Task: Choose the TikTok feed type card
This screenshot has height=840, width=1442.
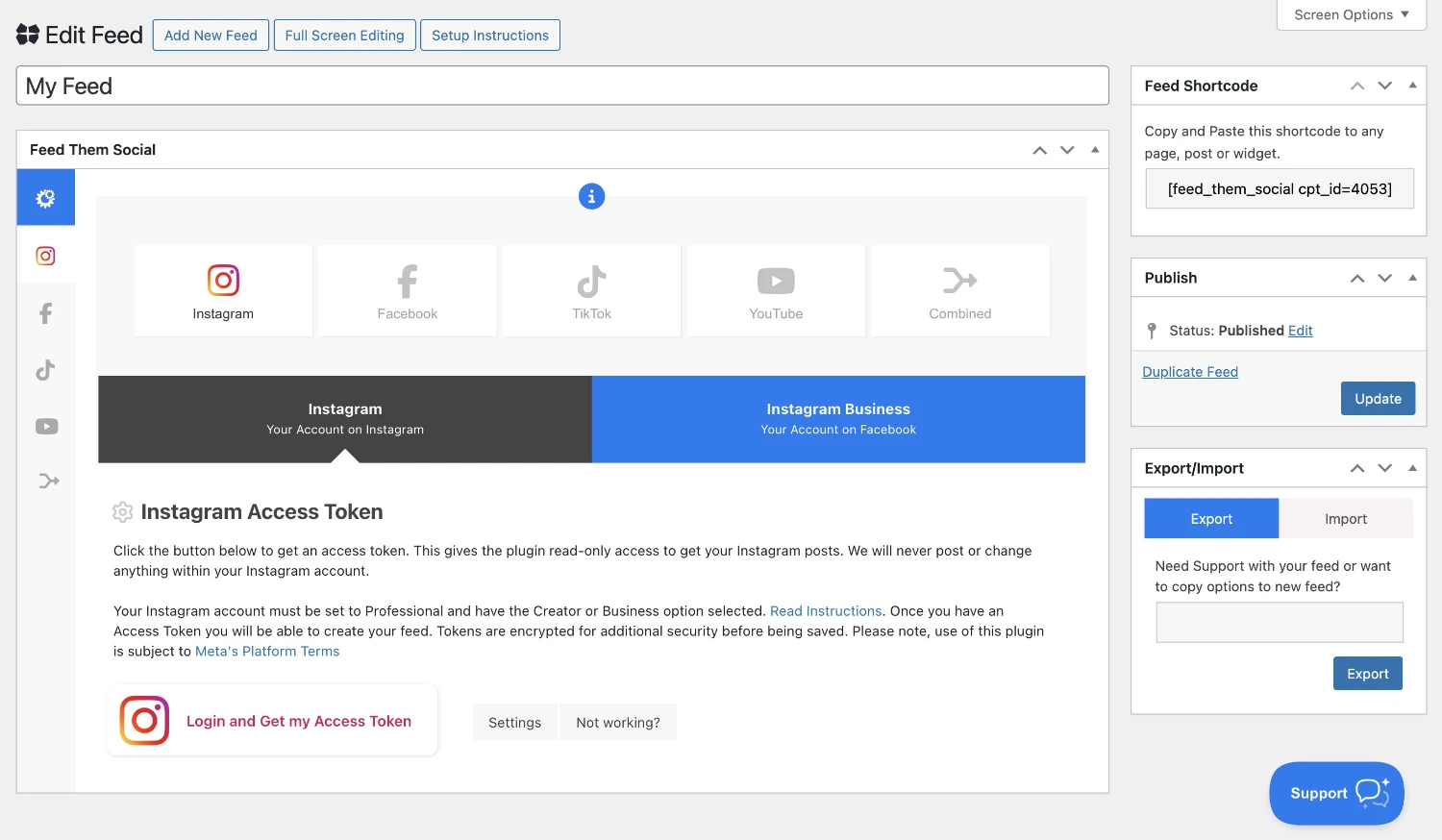Action: point(591,291)
